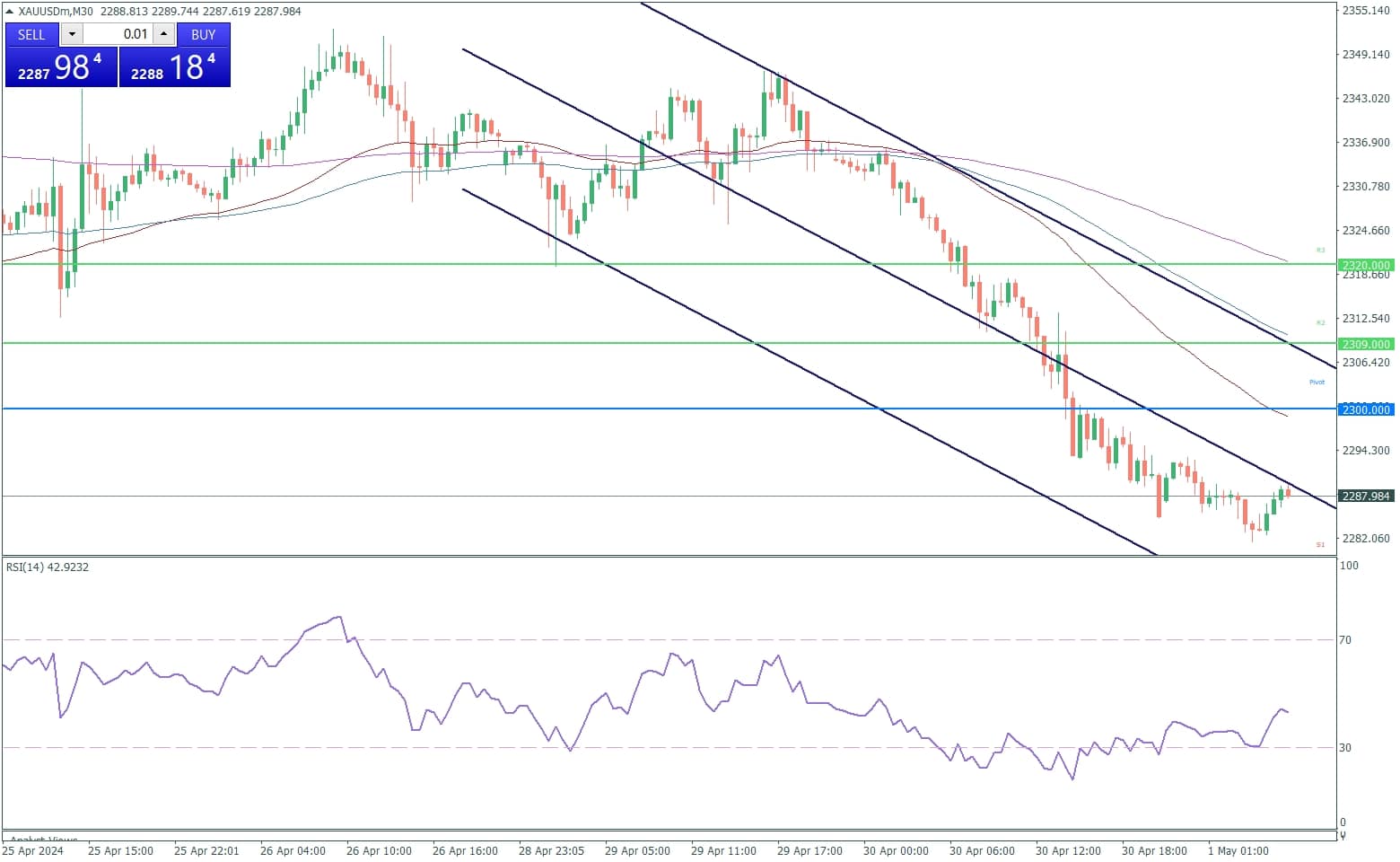The height and width of the screenshot is (862, 1400).
Task: Click price scale value 2282.060
Action: coord(1366,538)
